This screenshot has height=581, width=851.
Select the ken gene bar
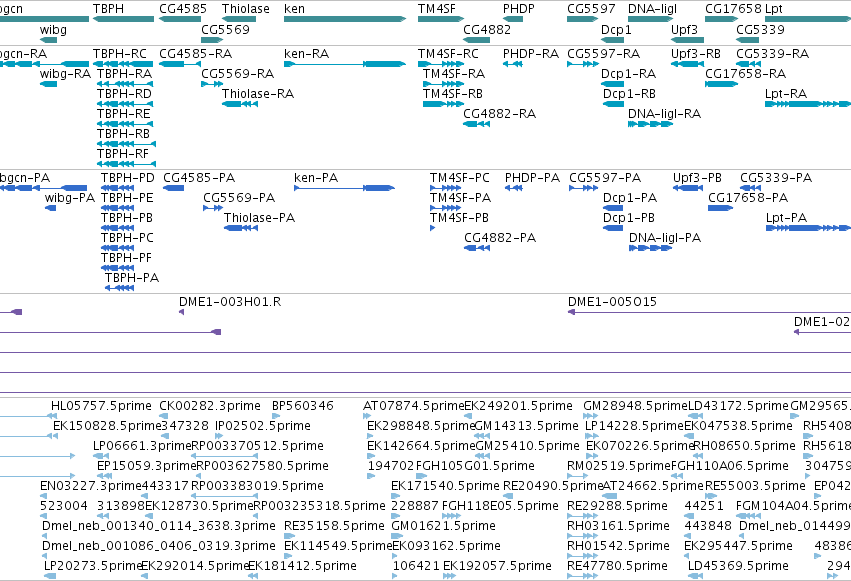pyautogui.click(x=345, y=19)
